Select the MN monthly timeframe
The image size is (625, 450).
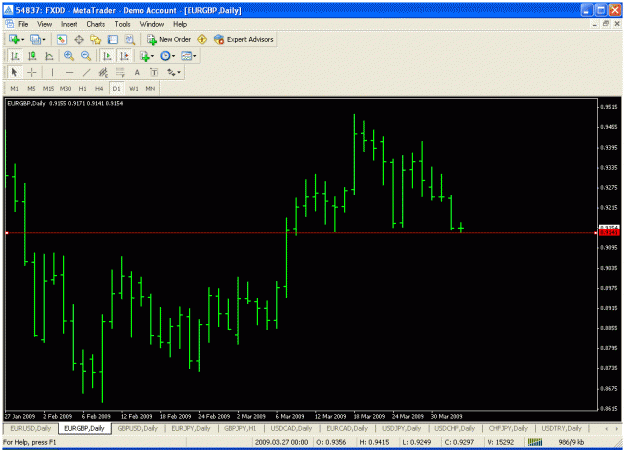coord(150,88)
